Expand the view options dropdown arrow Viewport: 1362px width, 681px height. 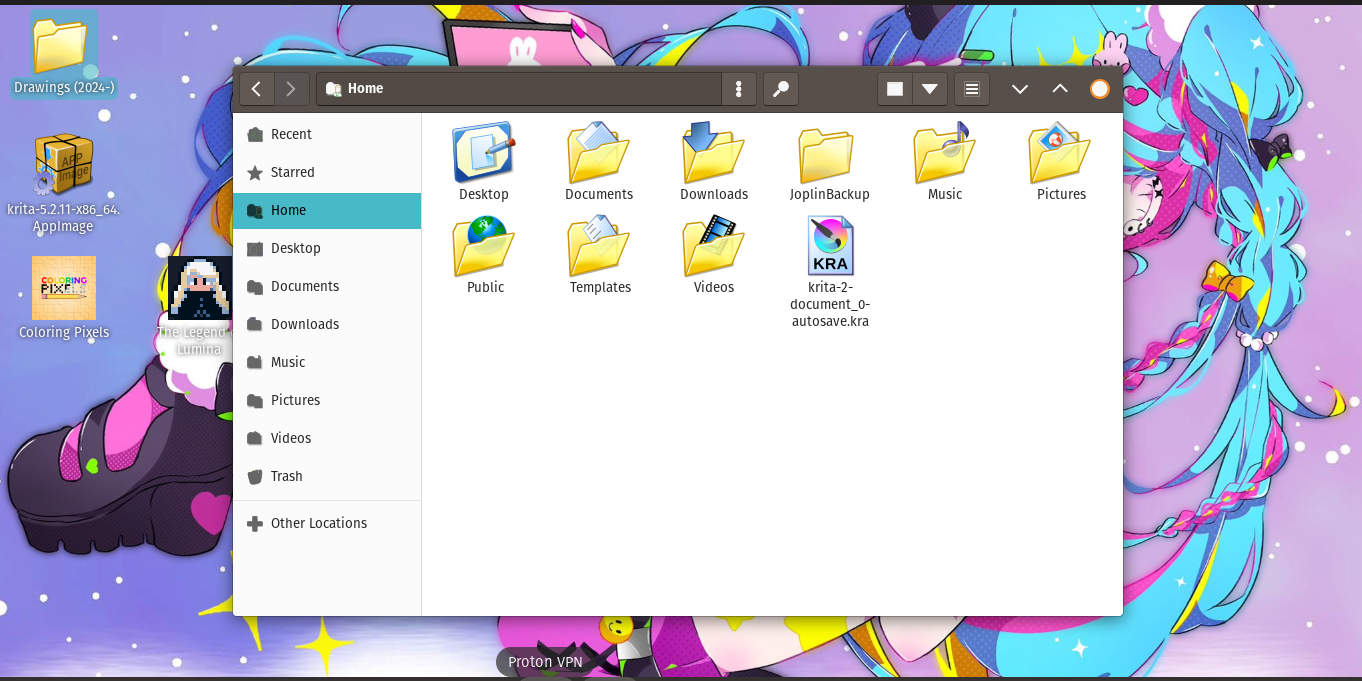coord(929,89)
